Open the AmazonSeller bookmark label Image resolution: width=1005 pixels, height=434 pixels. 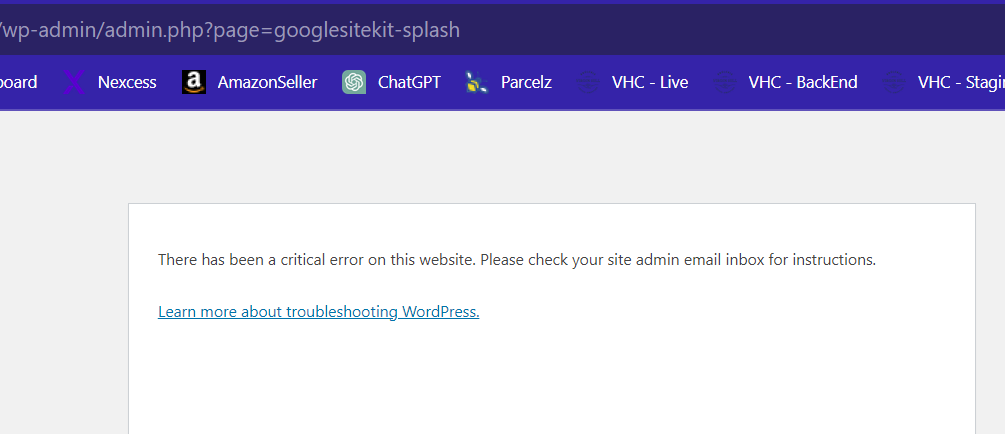pos(267,83)
